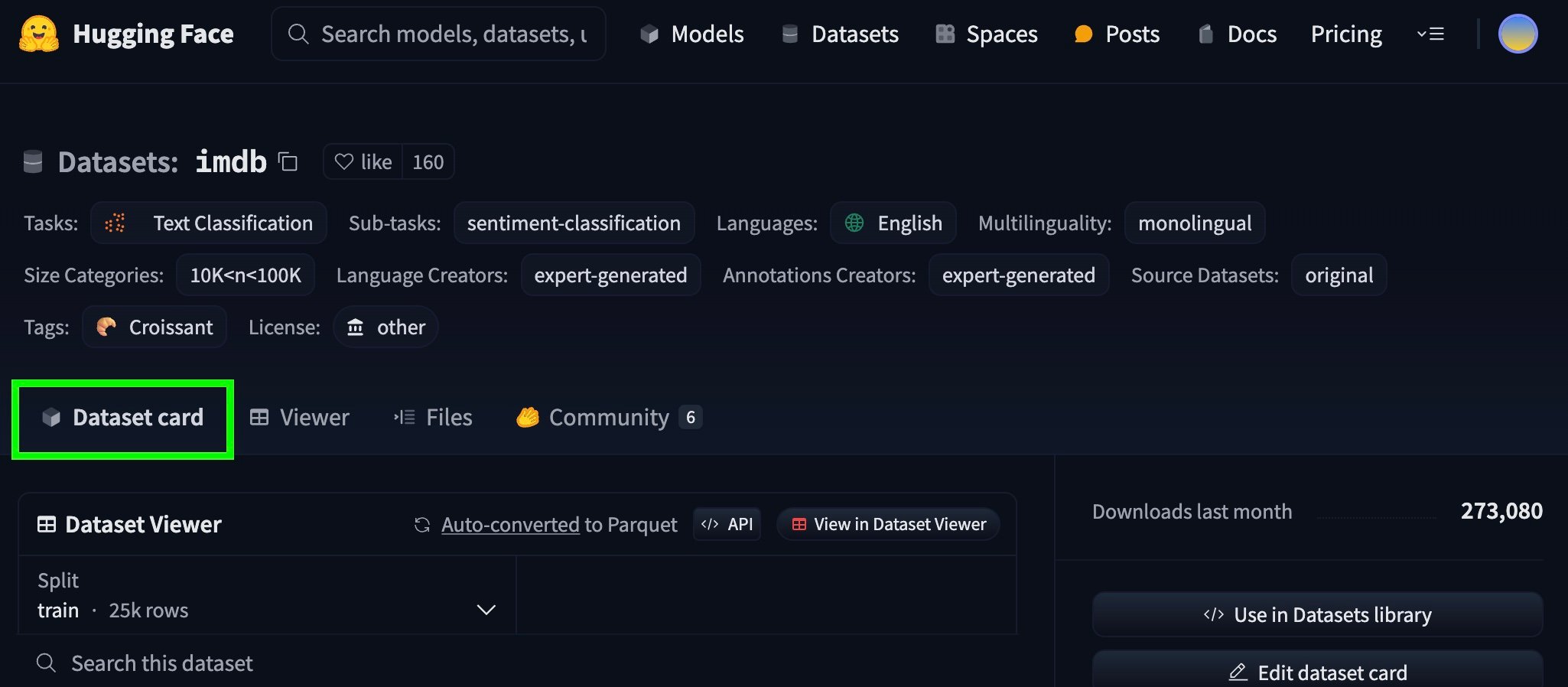Open Pricing in the top navigation

coord(1346,34)
